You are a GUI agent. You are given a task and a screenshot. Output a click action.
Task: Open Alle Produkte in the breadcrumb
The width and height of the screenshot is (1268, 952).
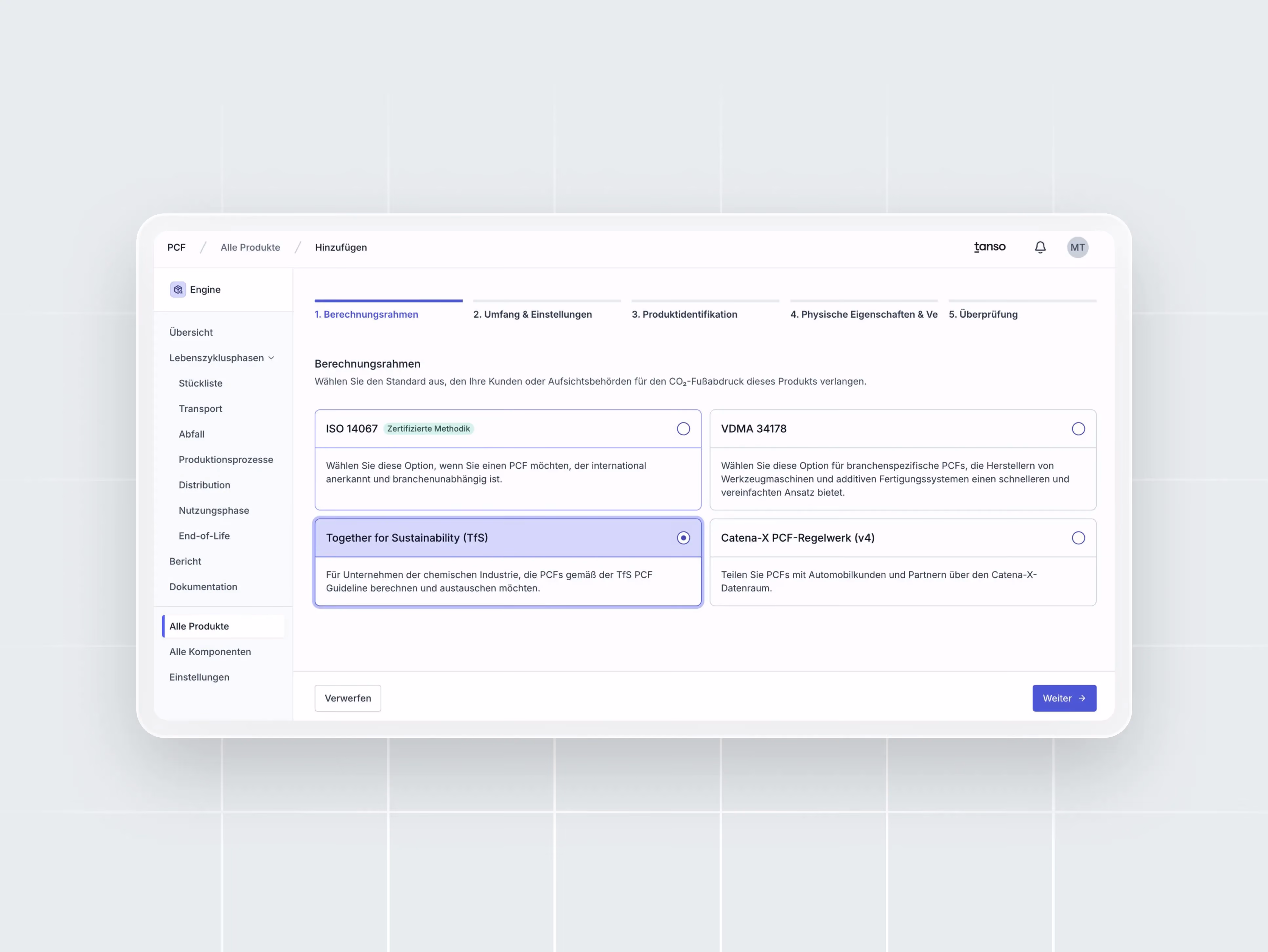[x=250, y=247]
